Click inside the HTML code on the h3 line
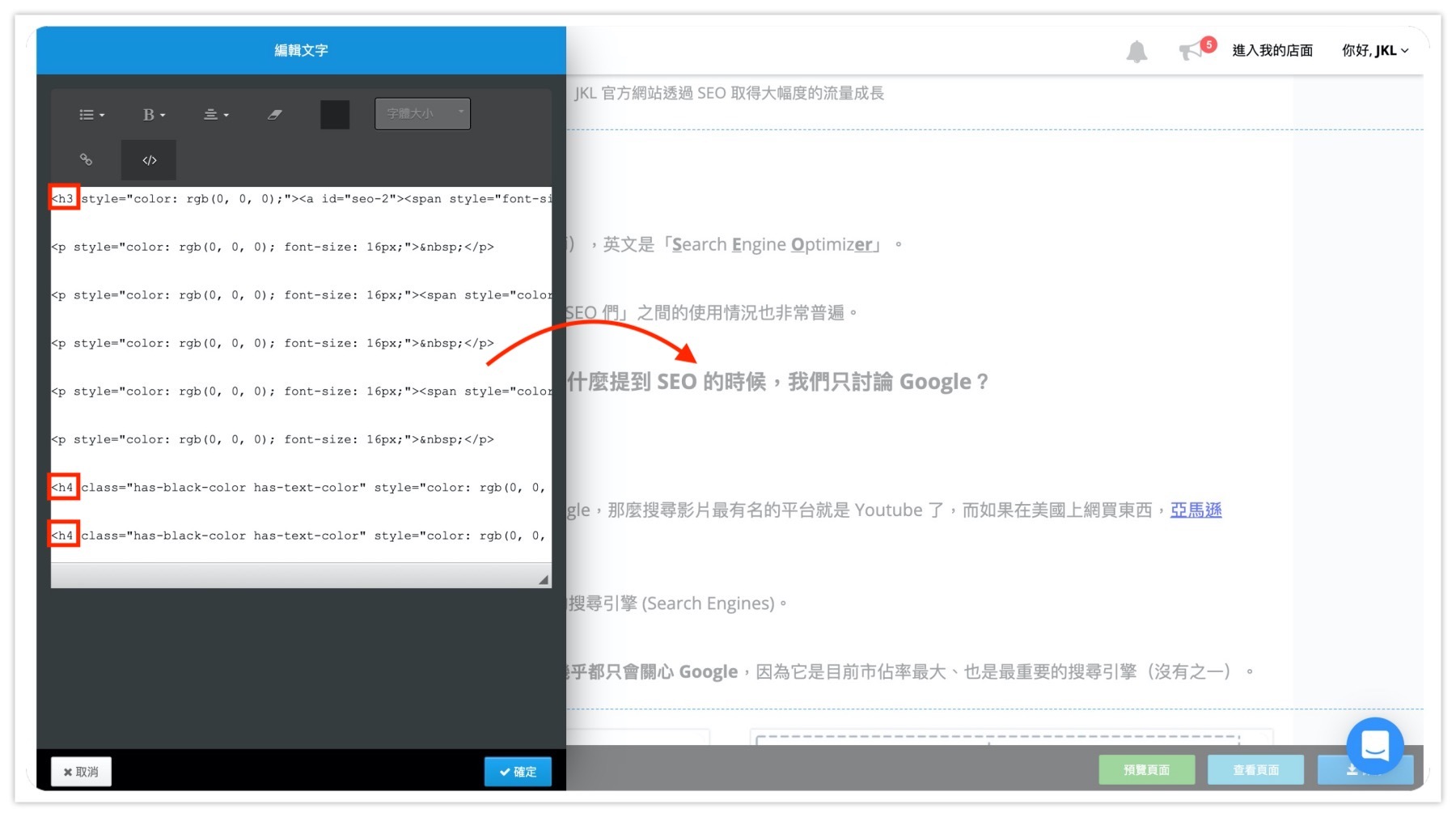The width and height of the screenshot is (1456, 817). [x=307, y=199]
